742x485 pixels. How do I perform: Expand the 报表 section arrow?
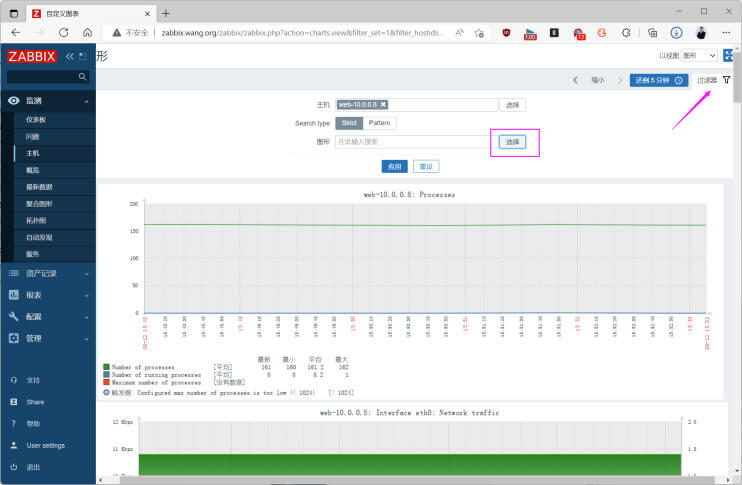(86, 296)
